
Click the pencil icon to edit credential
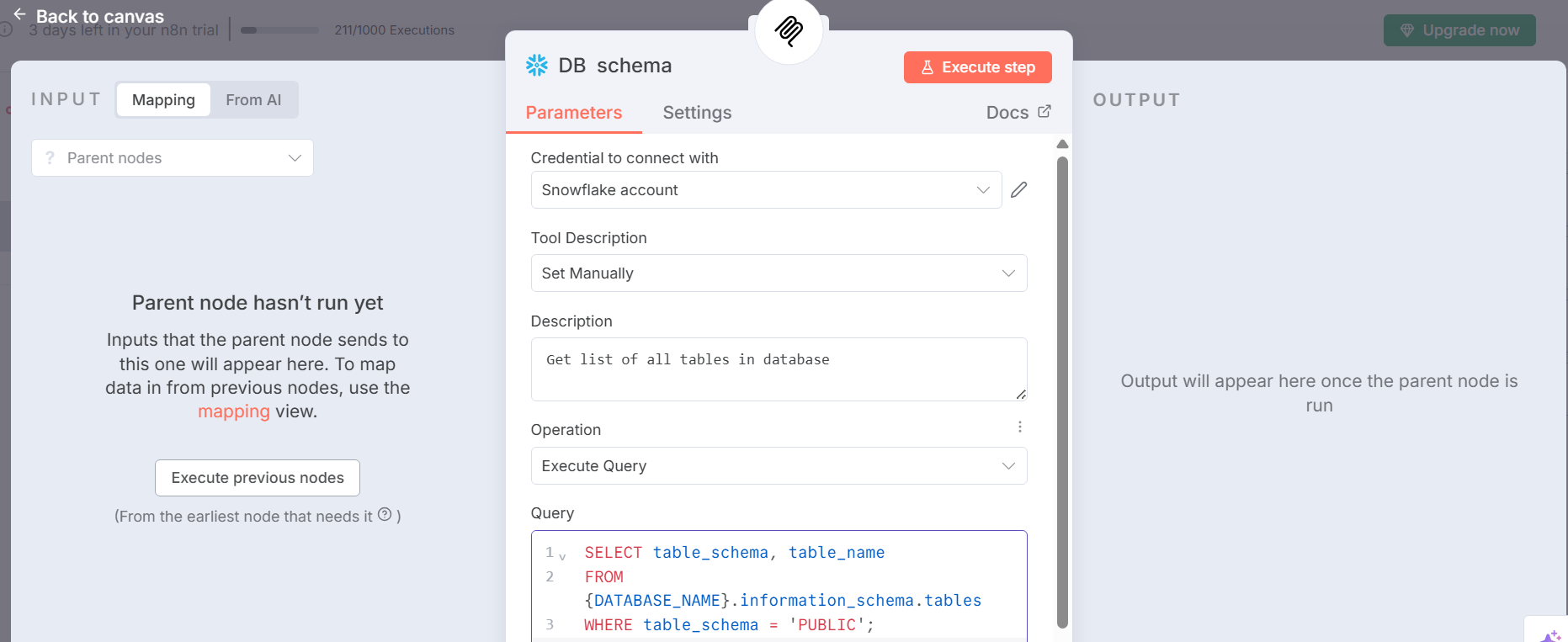point(1018,190)
